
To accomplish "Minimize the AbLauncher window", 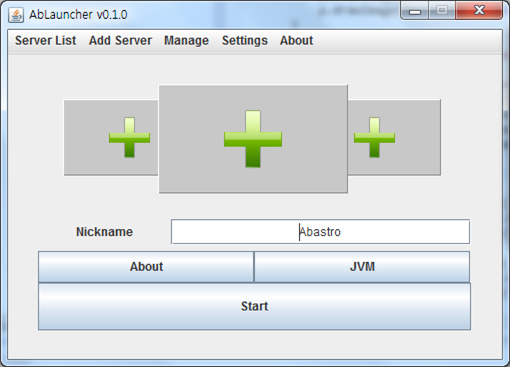I will [415, 11].
